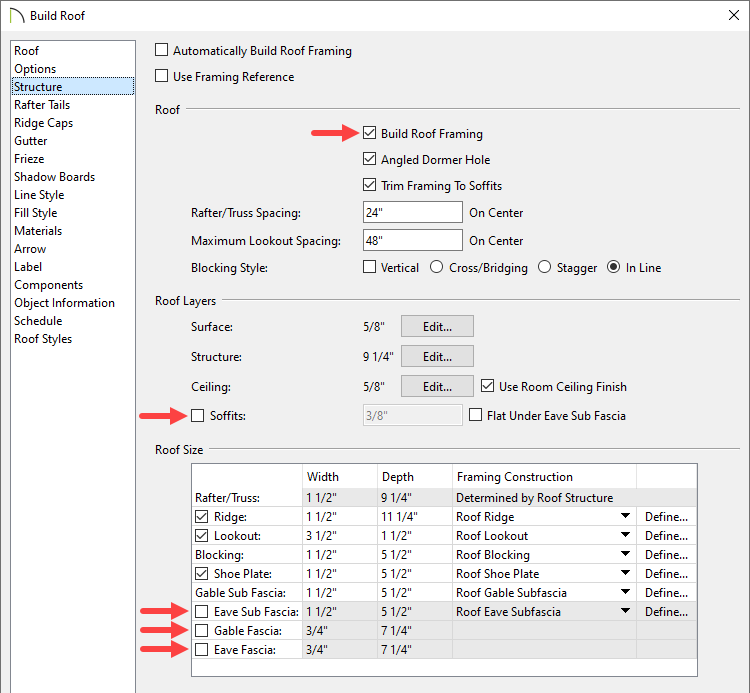The image size is (750, 693).
Task: Uncheck the Lookout row checkbox
Action: pos(202,536)
